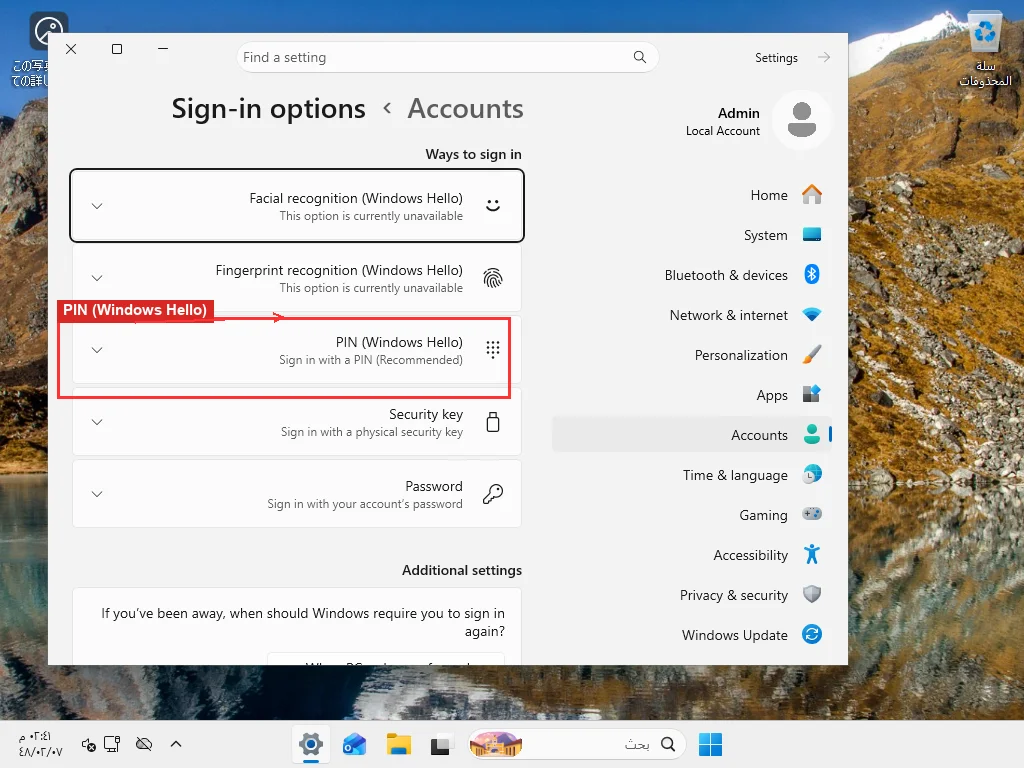Click the cloud sync tray icon
The image size is (1024, 768).
point(144,744)
